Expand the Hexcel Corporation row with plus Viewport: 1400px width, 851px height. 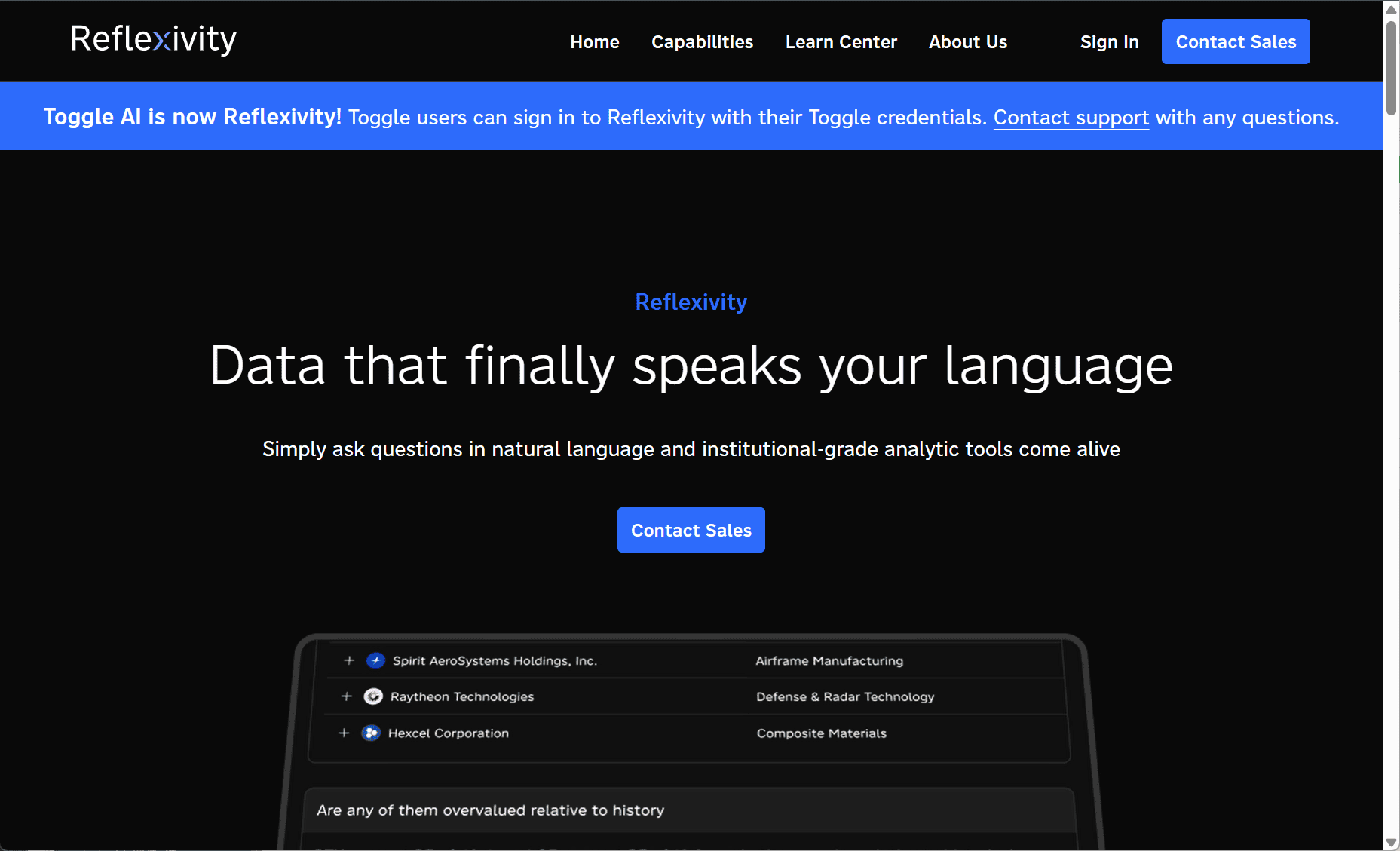pos(345,733)
